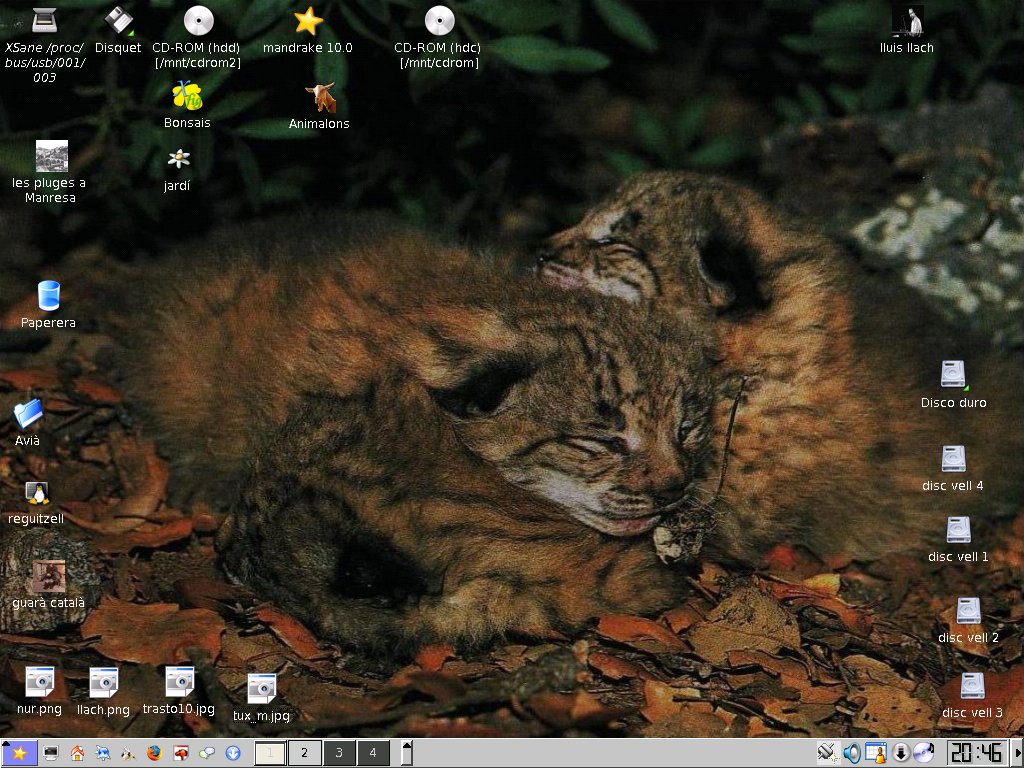Select the llach.png file icon

[x=104, y=682]
